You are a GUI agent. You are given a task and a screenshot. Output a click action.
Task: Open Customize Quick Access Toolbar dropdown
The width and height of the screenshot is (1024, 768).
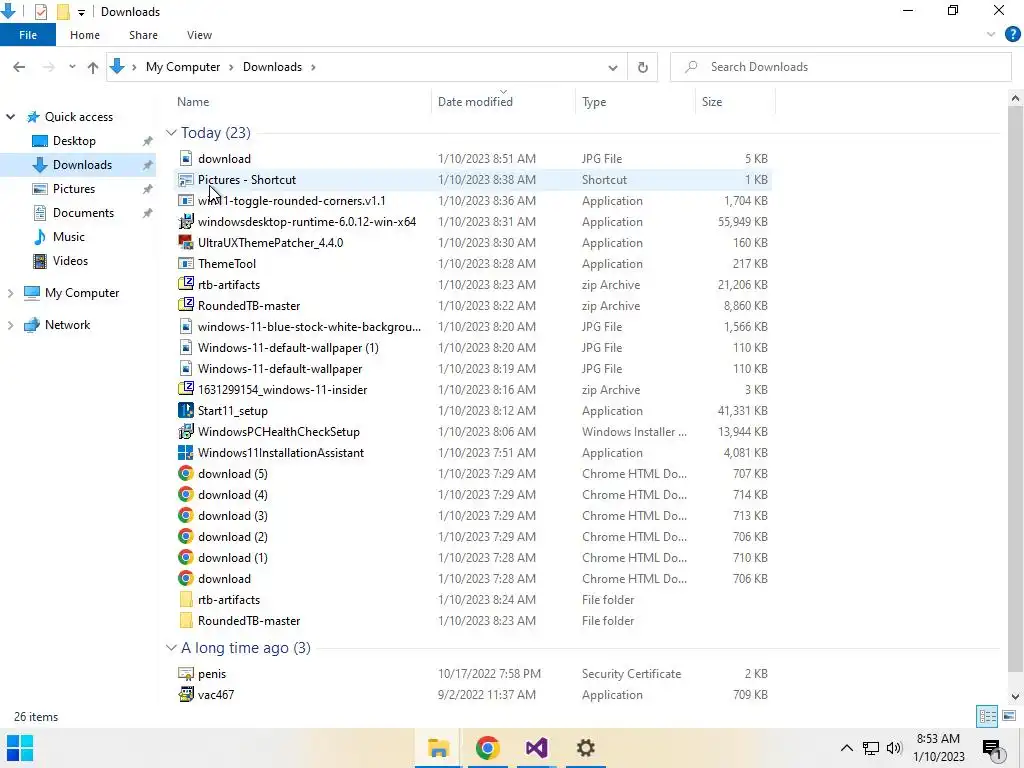point(81,12)
